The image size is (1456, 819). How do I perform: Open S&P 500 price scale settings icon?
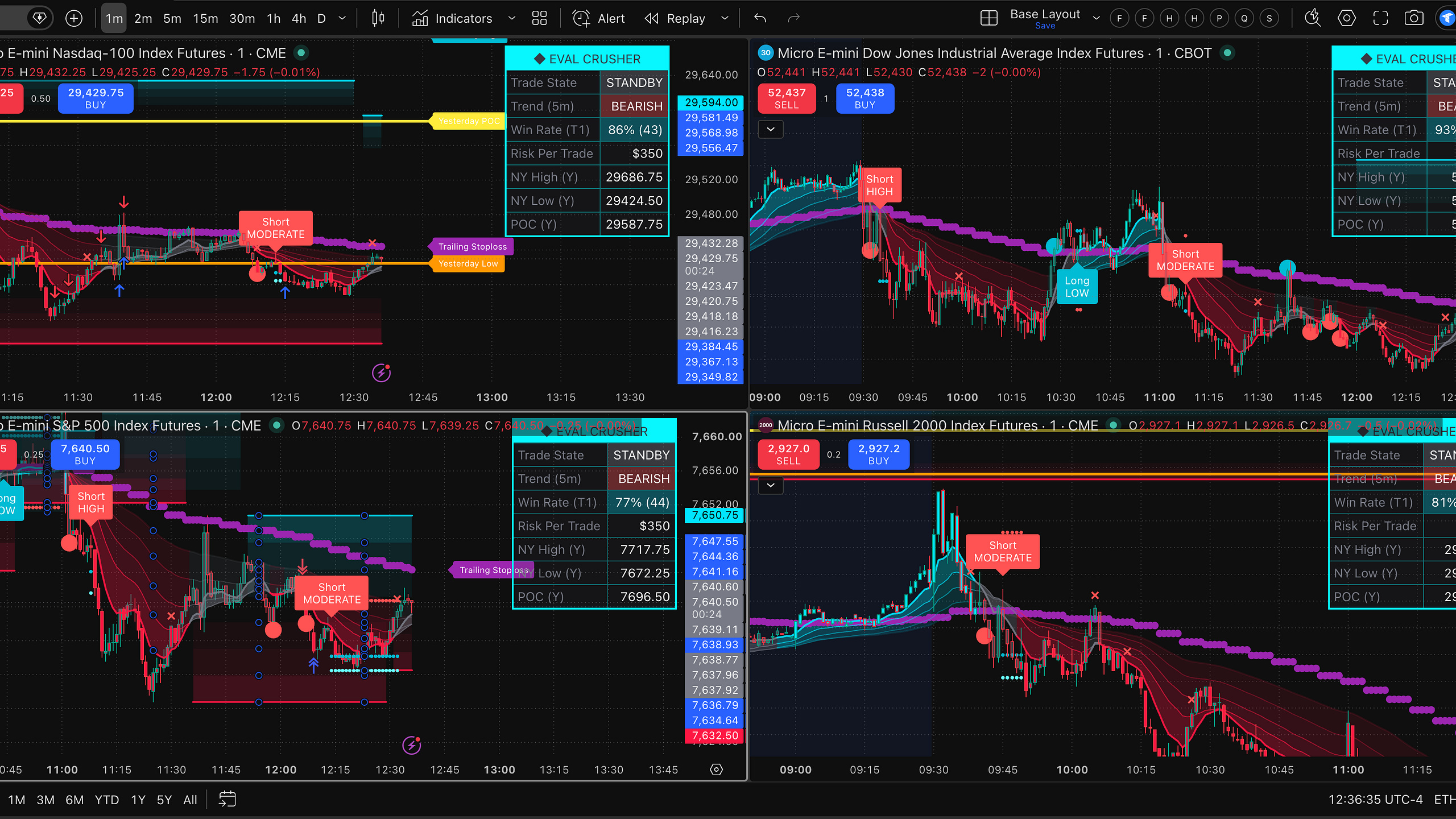point(717,770)
